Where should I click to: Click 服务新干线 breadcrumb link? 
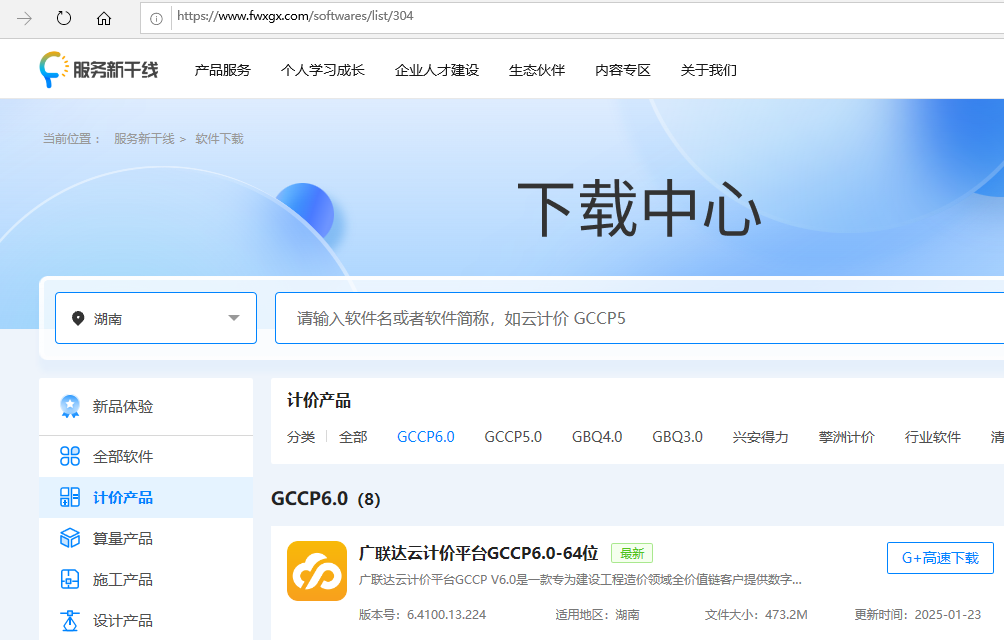click(x=144, y=139)
